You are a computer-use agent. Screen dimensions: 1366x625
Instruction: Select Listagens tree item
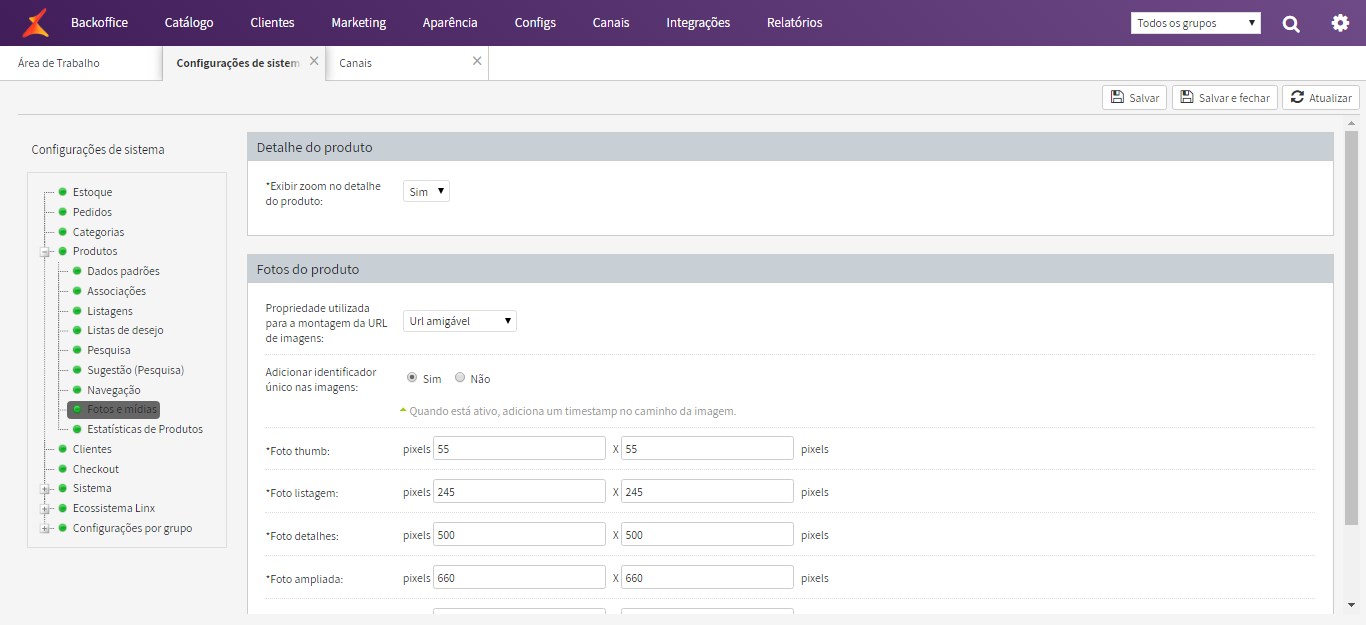[x=110, y=311]
